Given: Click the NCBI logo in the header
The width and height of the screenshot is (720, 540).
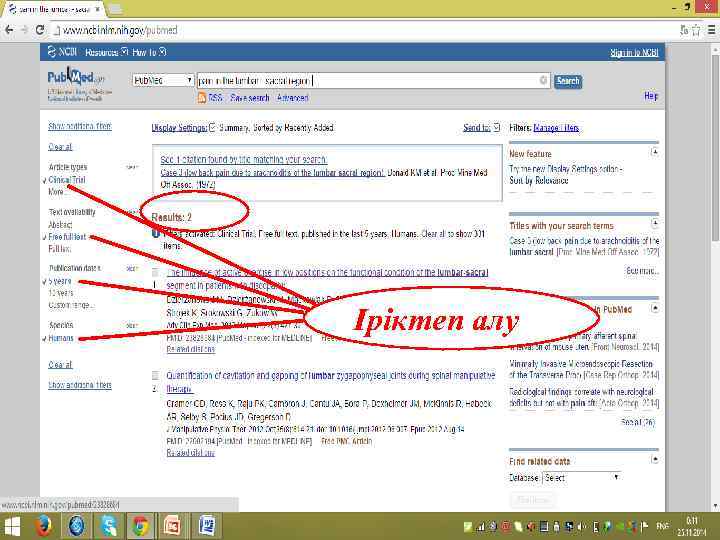Looking at the screenshot, I should pos(62,52).
